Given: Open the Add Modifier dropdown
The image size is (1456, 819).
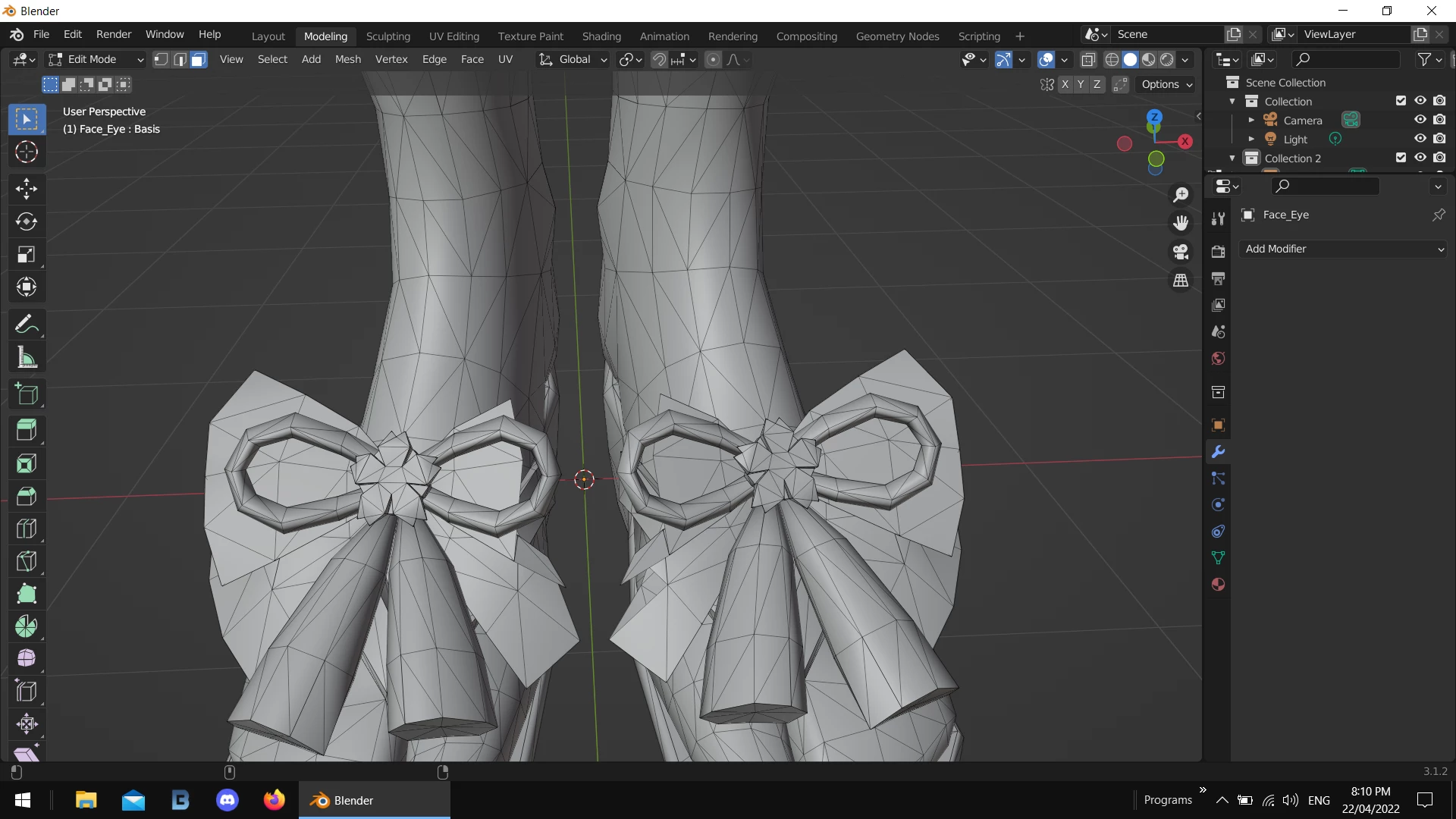Looking at the screenshot, I should (1342, 249).
